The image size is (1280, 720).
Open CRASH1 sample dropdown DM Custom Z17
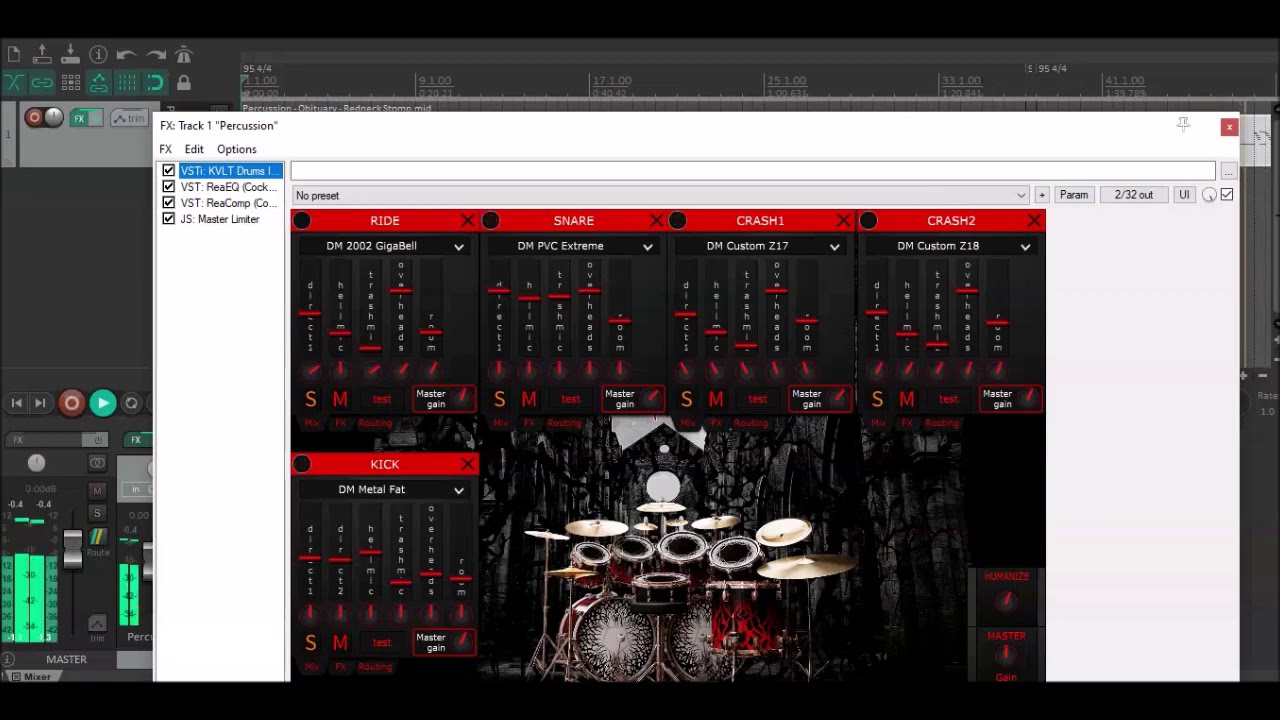click(x=761, y=246)
